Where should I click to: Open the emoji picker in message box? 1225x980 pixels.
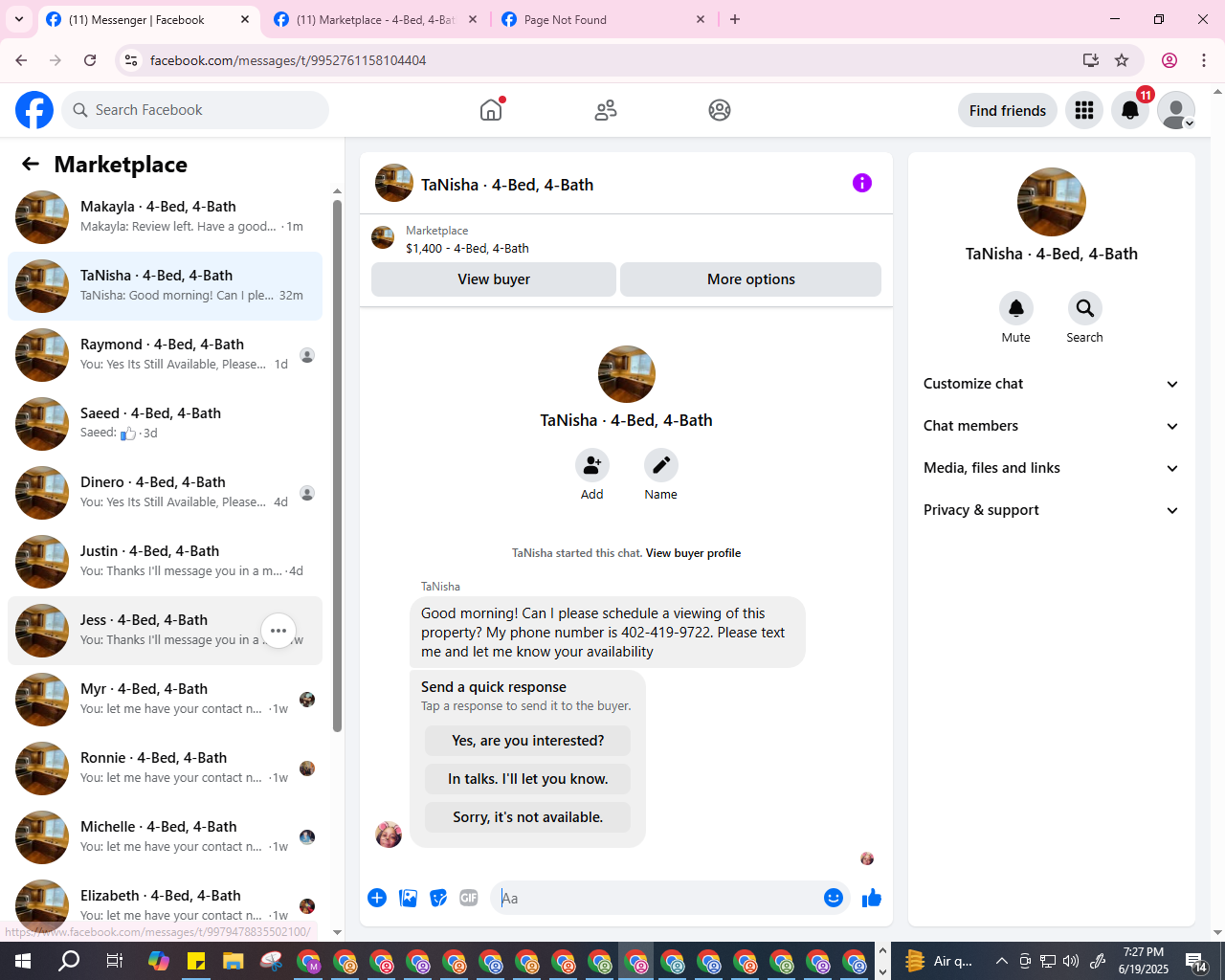click(834, 898)
